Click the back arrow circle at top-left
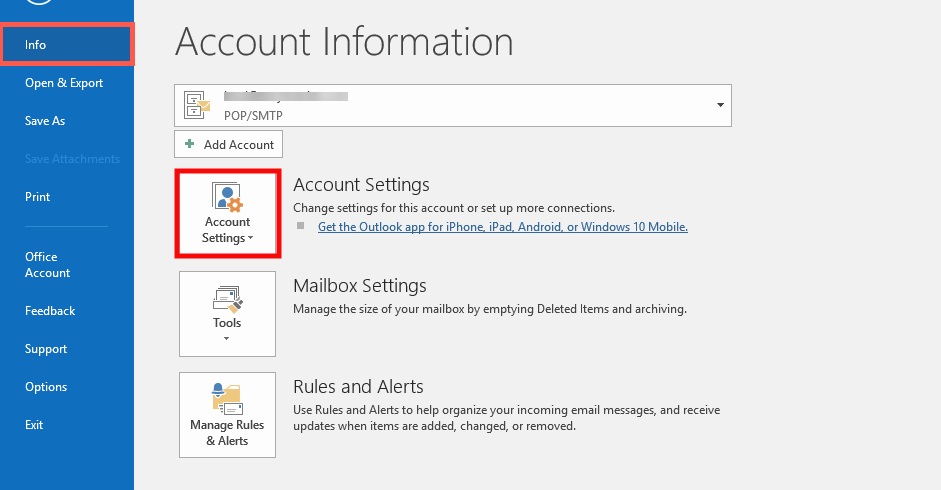Image resolution: width=941 pixels, height=490 pixels. click(38, 5)
